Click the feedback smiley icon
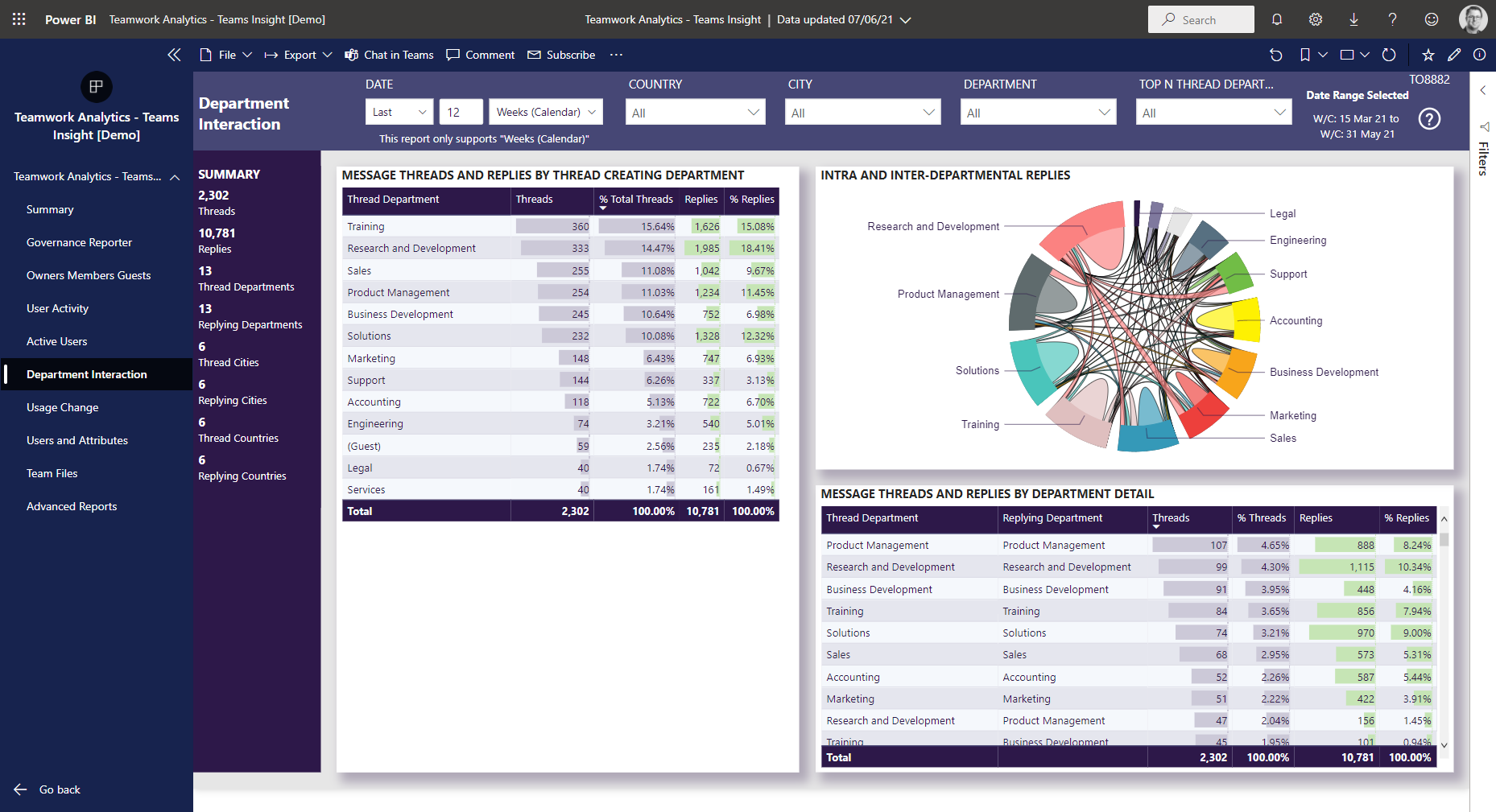Image resolution: width=1496 pixels, height=812 pixels. [x=1432, y=19]
